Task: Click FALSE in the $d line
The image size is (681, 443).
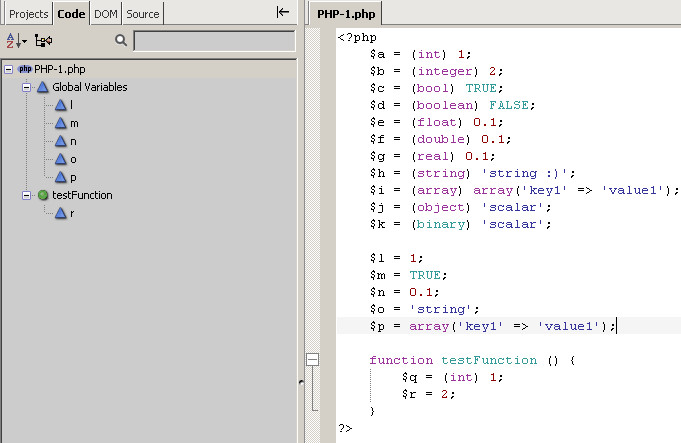Action: [509, 105]
